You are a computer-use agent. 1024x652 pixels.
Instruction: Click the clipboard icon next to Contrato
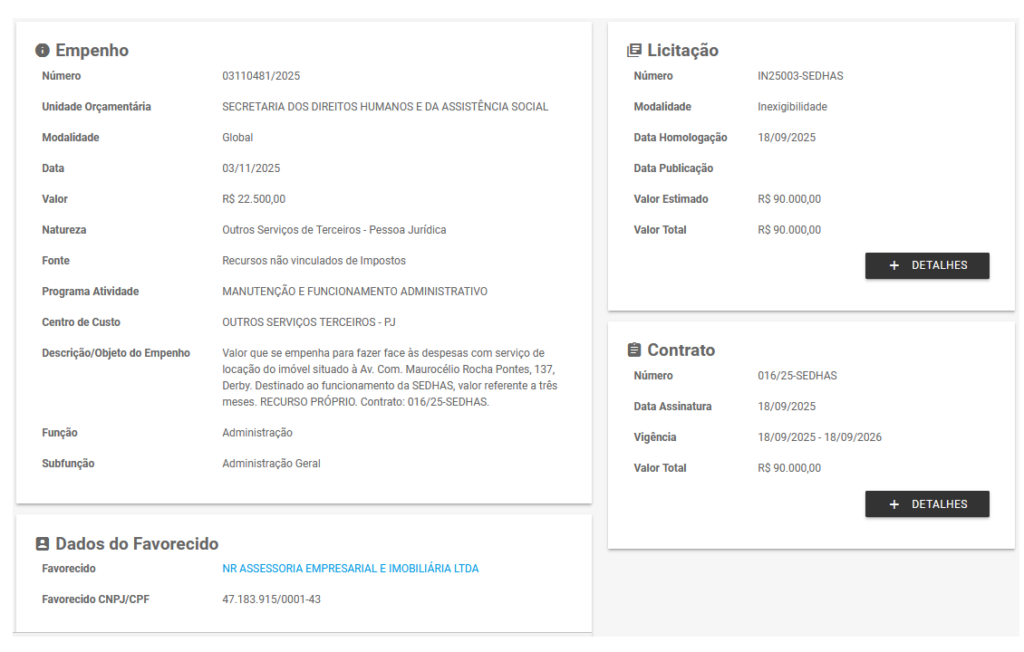634,351
